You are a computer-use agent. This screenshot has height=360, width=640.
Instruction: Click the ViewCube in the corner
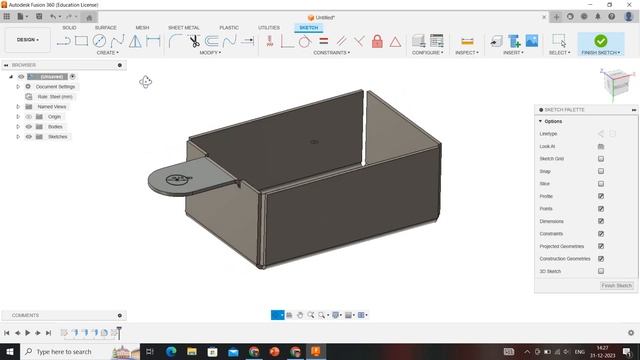click(617, 83)
